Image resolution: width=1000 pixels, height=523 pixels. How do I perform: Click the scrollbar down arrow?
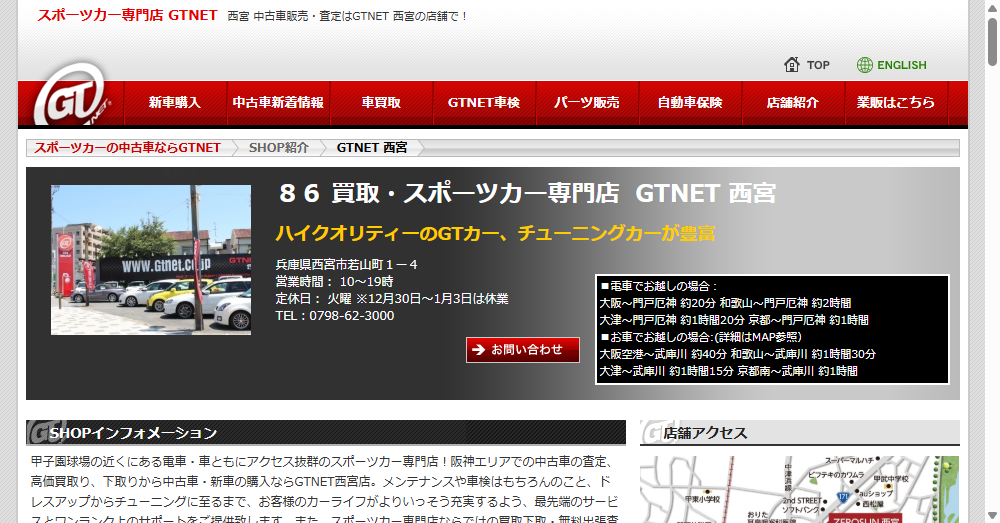tap(990, 514)
